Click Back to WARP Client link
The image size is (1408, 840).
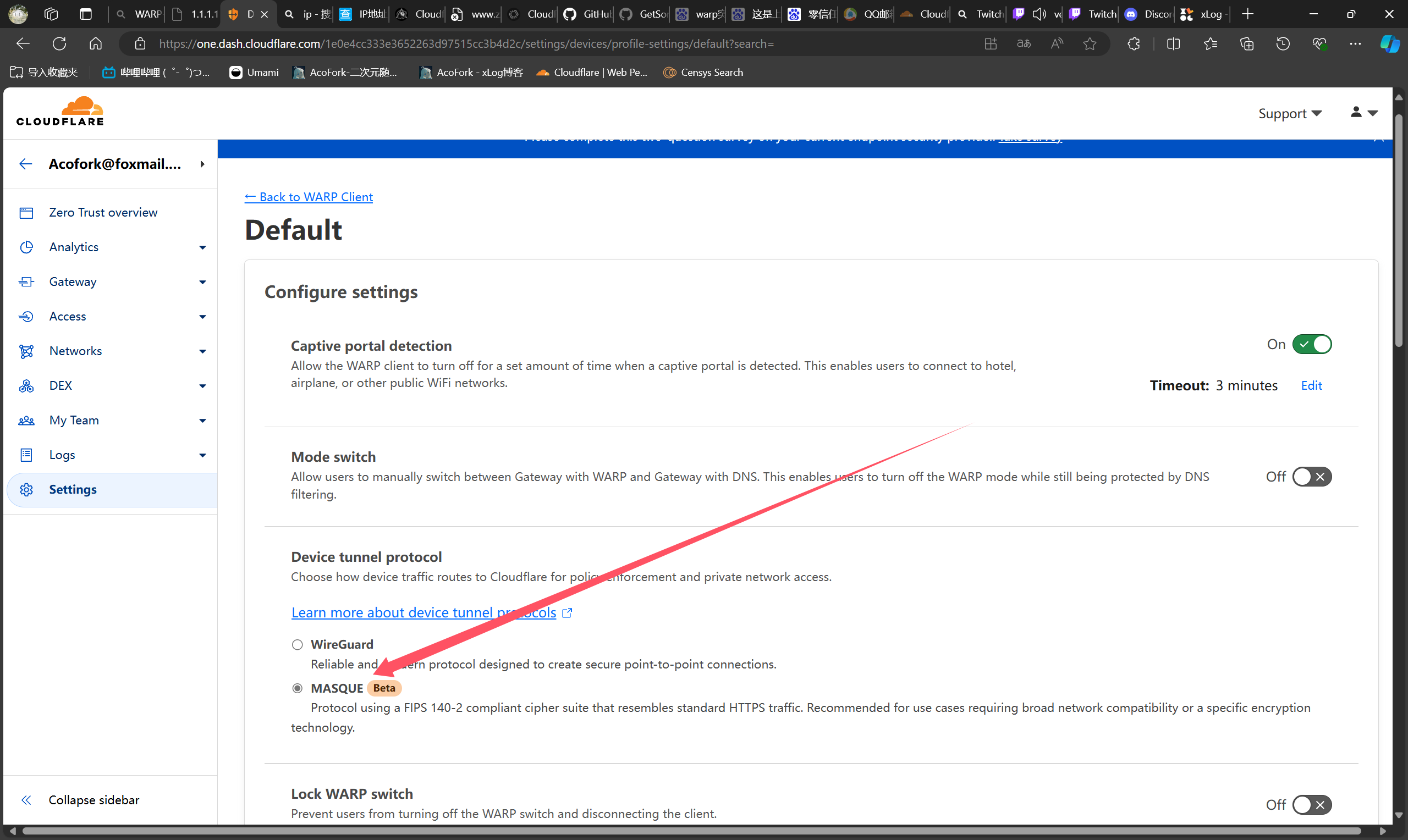(x=309, y=197)
